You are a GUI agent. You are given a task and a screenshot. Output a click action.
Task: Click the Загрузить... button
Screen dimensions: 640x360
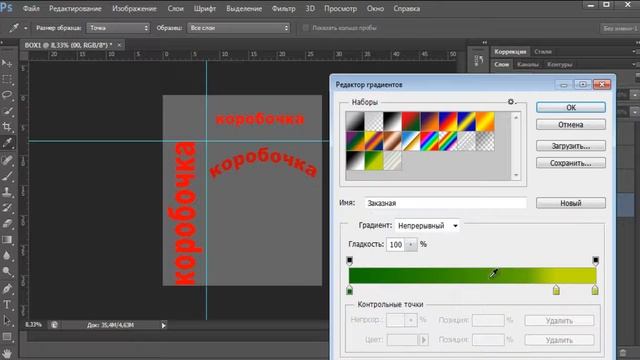pyautogui.click(x=571, y=146)
